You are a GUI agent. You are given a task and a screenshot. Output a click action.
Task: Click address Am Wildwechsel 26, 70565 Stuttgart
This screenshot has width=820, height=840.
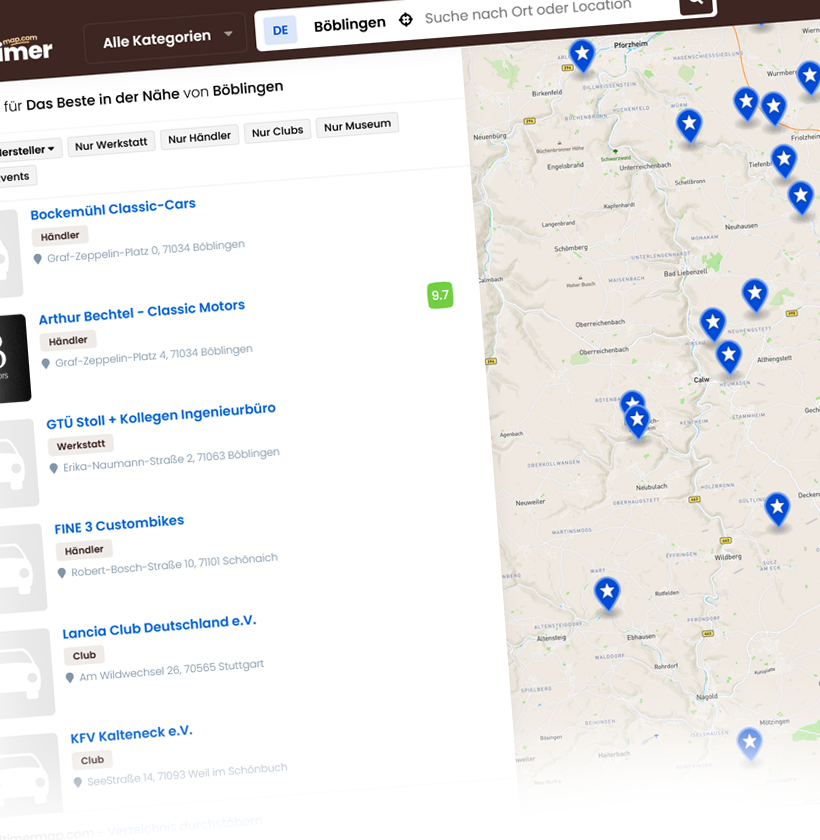coord(171,671)
